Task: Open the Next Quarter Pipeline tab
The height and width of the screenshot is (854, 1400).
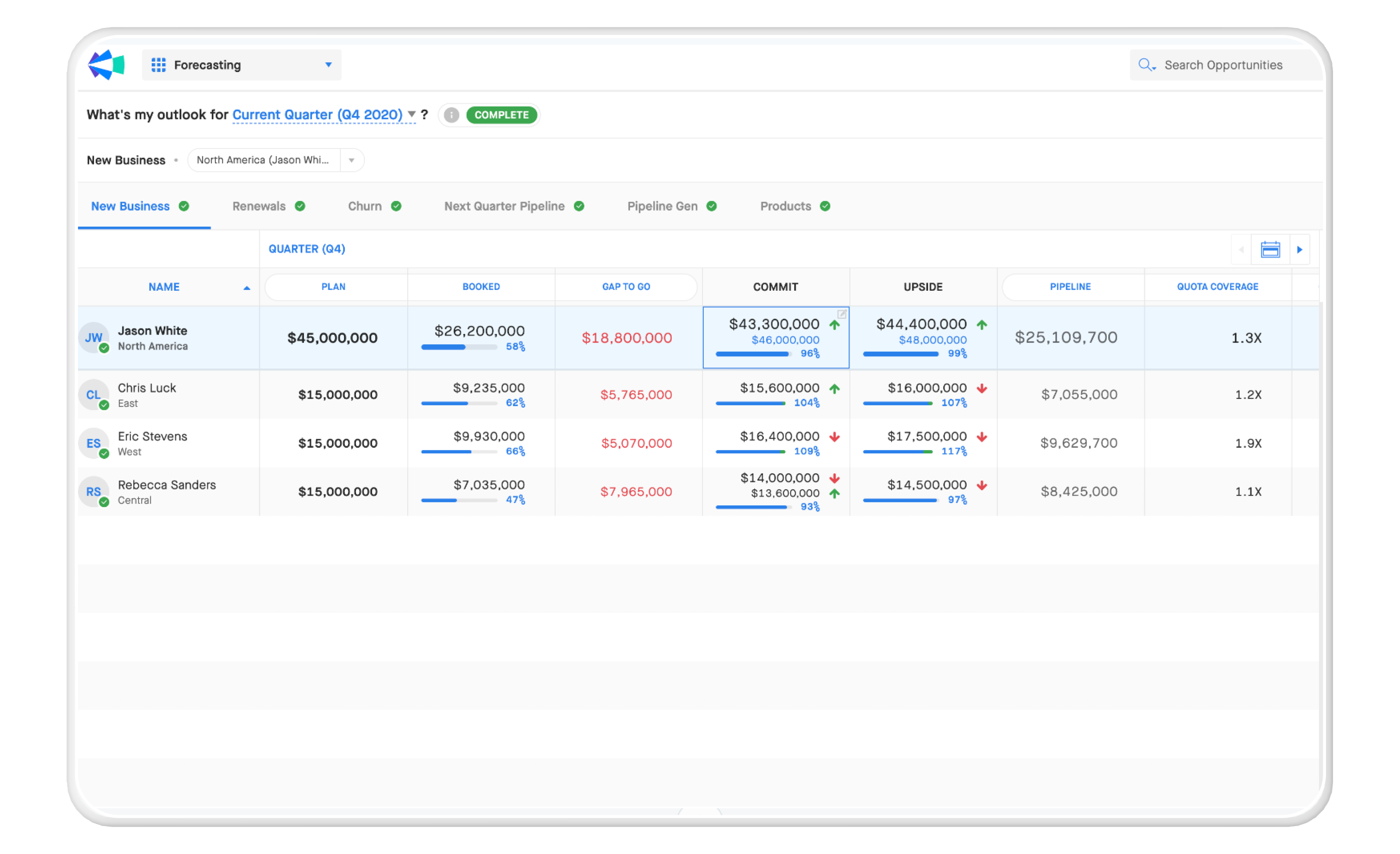Action: coord(504,206)
